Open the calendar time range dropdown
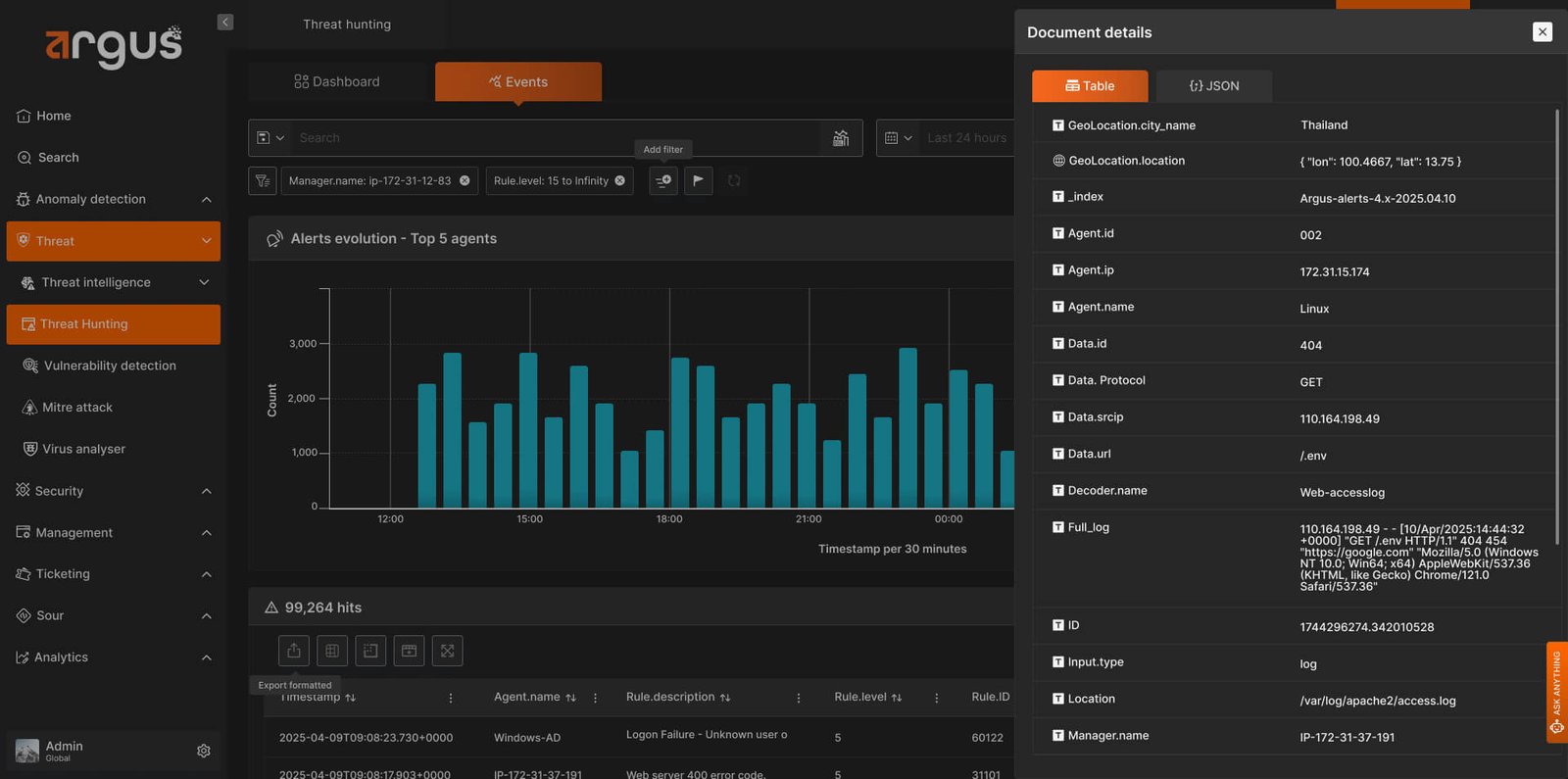 click(898, 138)
